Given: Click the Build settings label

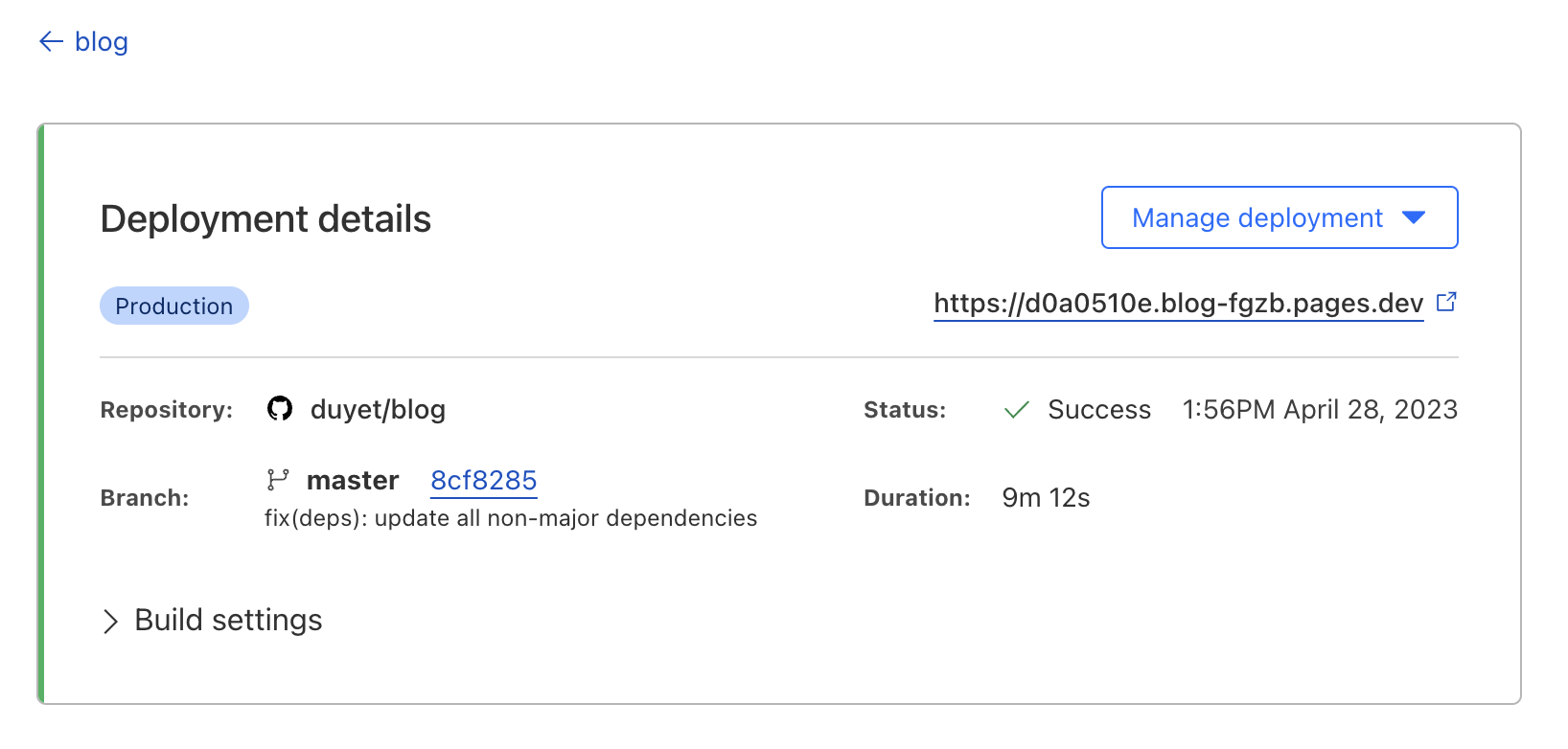Looking at the screenshot, I should pyautogui.click(x=228, y=621).
